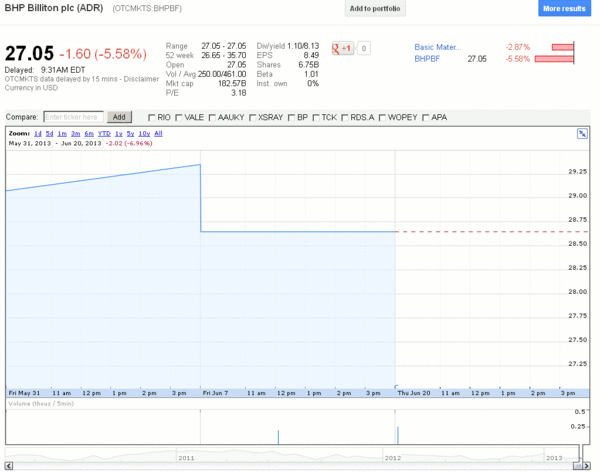Zoom chart to All history
Viewport: 600px width, 473px height.
pos(158,133)
